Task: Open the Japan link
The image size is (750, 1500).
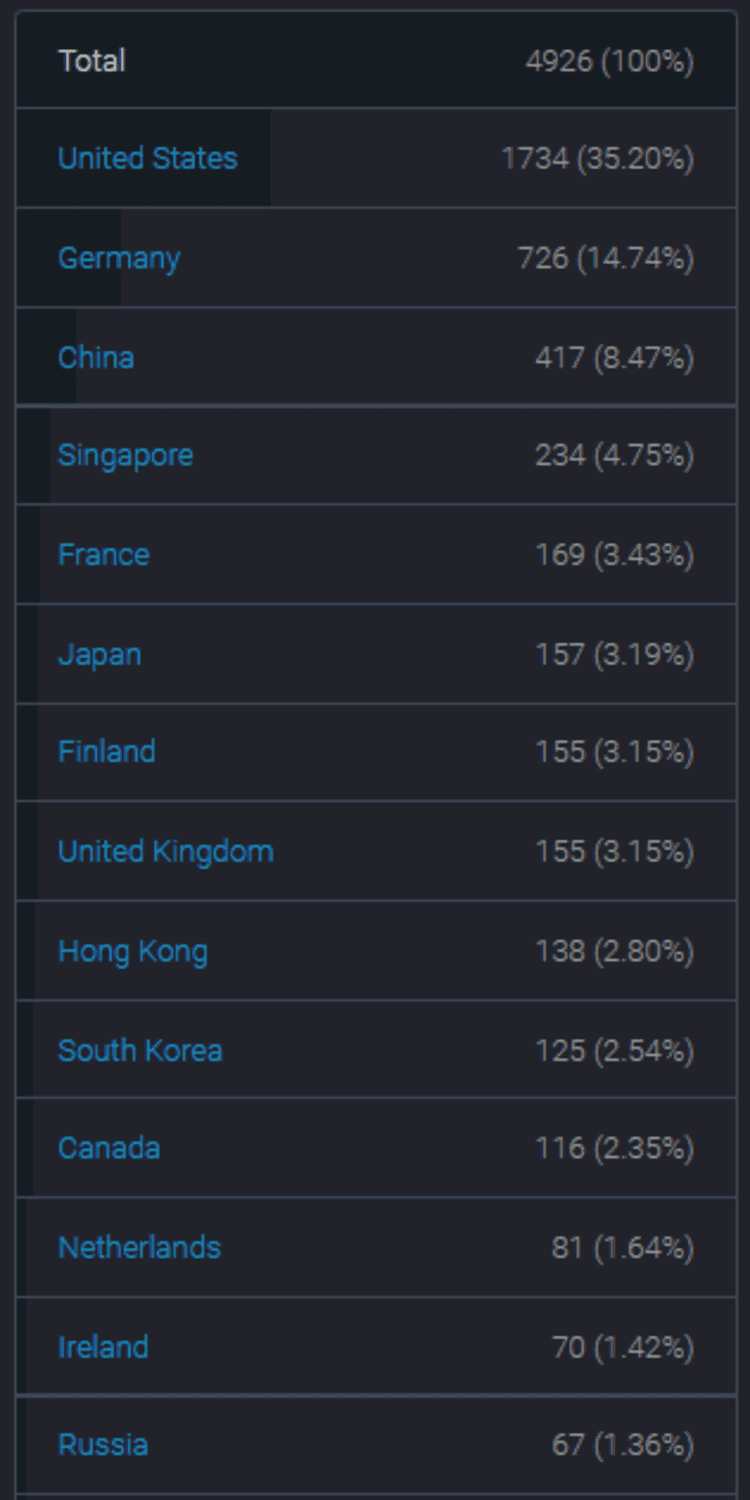Action: tap(99, 654)
